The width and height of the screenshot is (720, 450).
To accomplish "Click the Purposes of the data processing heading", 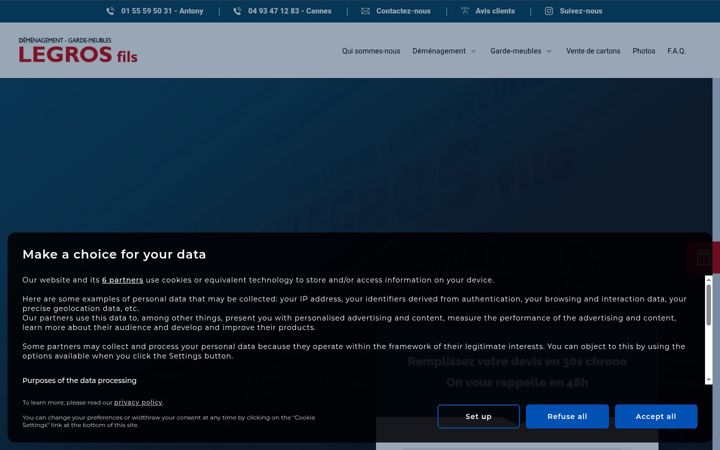I will point(79,381).
